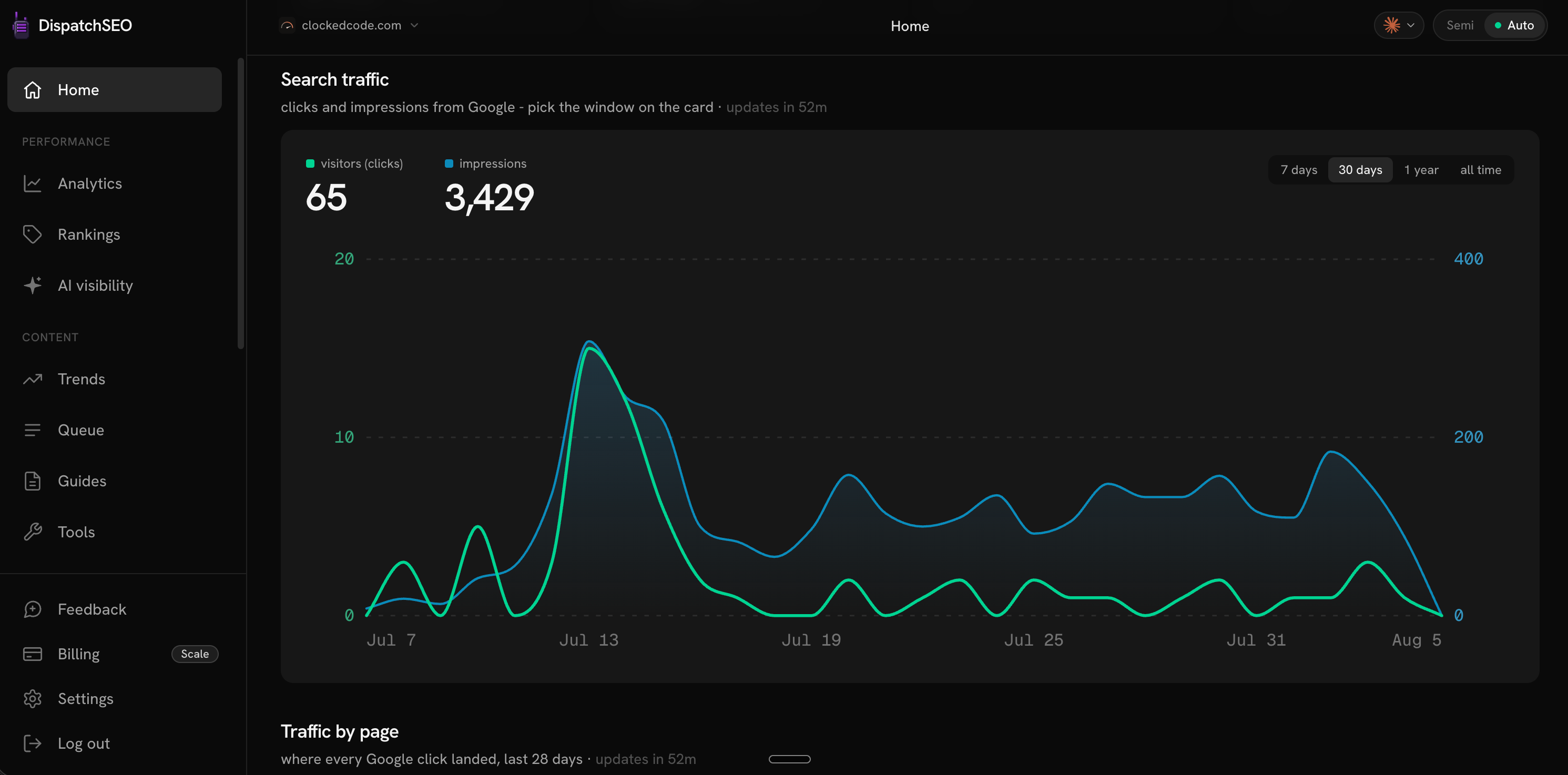Click the blue impressions color swatch
Viewport: 1568px width, 775px height.
[x=449, y=164]
